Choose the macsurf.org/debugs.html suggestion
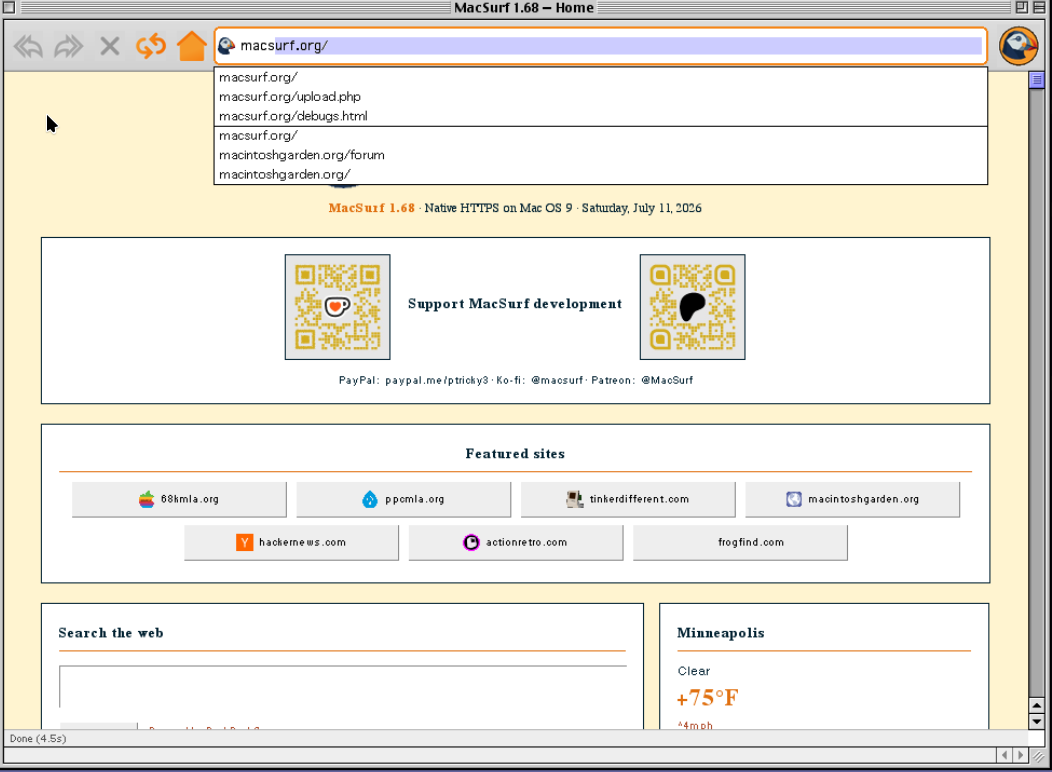Viewport: 1052px width, 772px height. coord(600,116)
